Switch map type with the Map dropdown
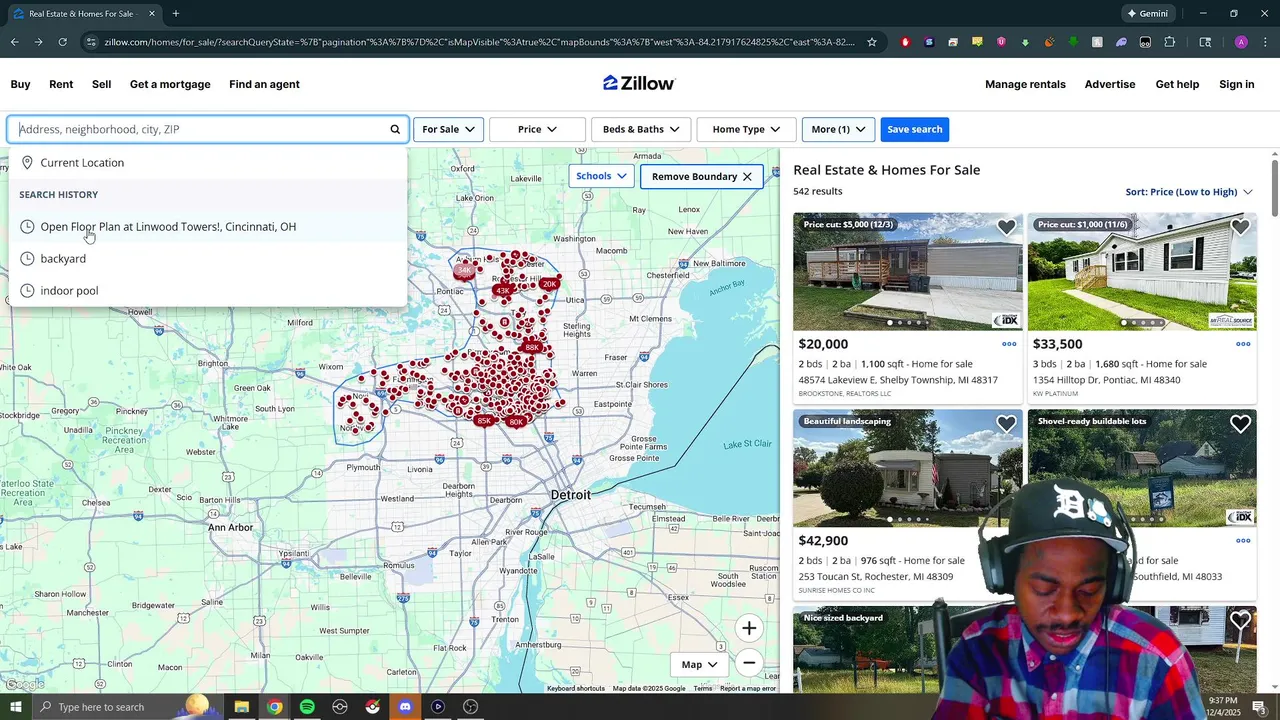 pyautogui.click(x=700, y=664)
